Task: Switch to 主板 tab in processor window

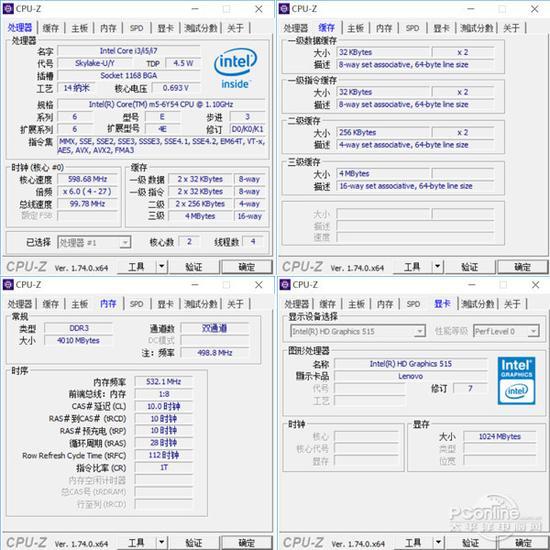Action: (79, 28)
